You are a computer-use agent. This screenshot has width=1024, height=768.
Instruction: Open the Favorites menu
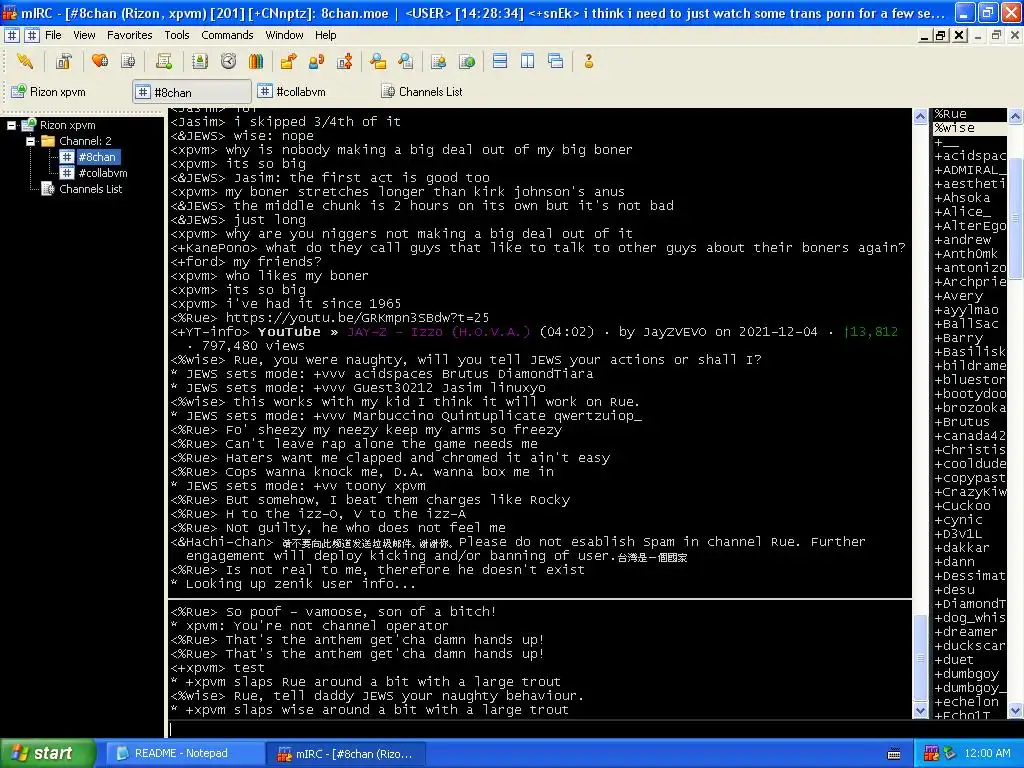click(129, 35)
